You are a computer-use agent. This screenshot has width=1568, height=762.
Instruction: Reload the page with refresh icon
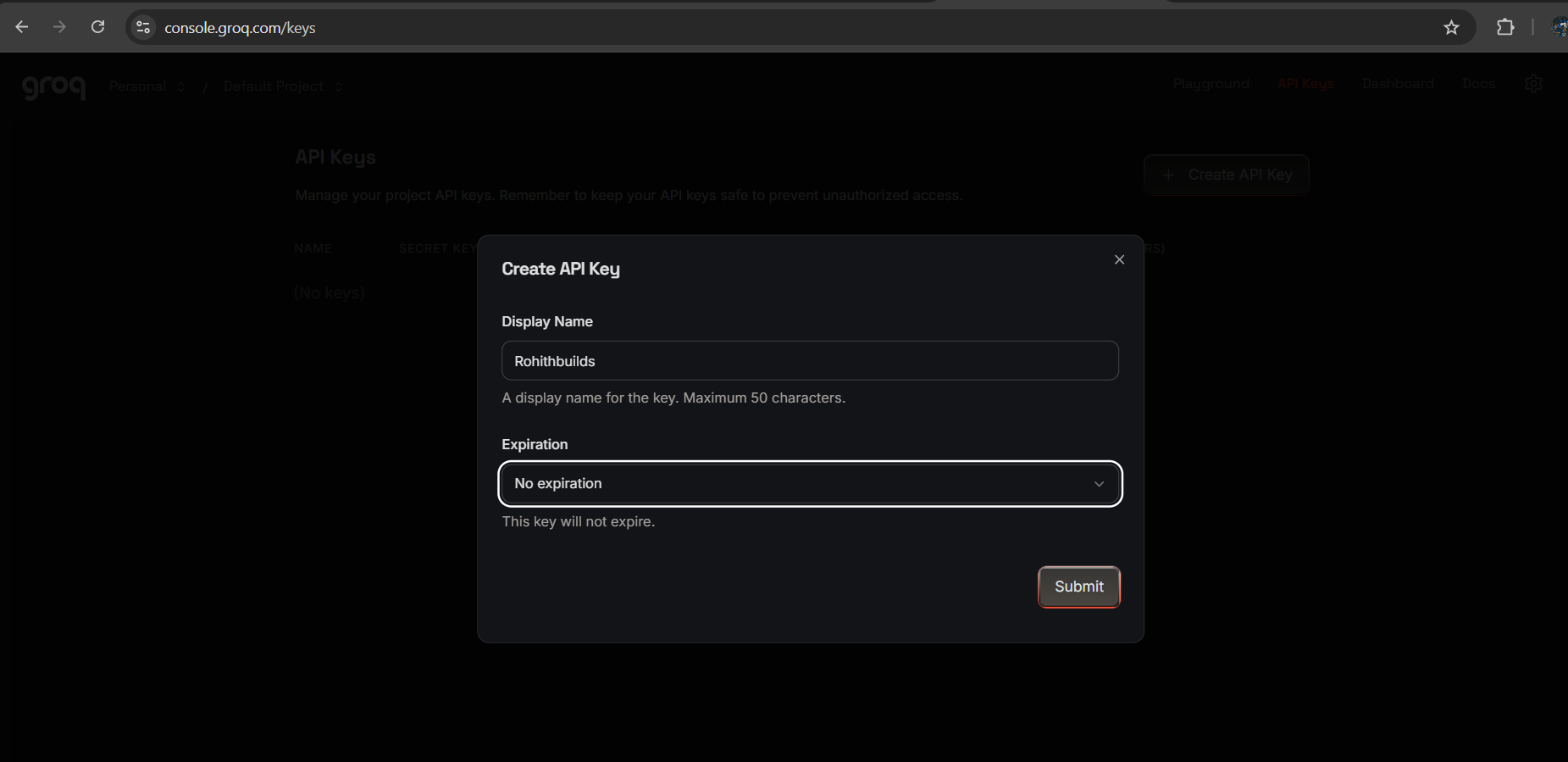point(98,27)
